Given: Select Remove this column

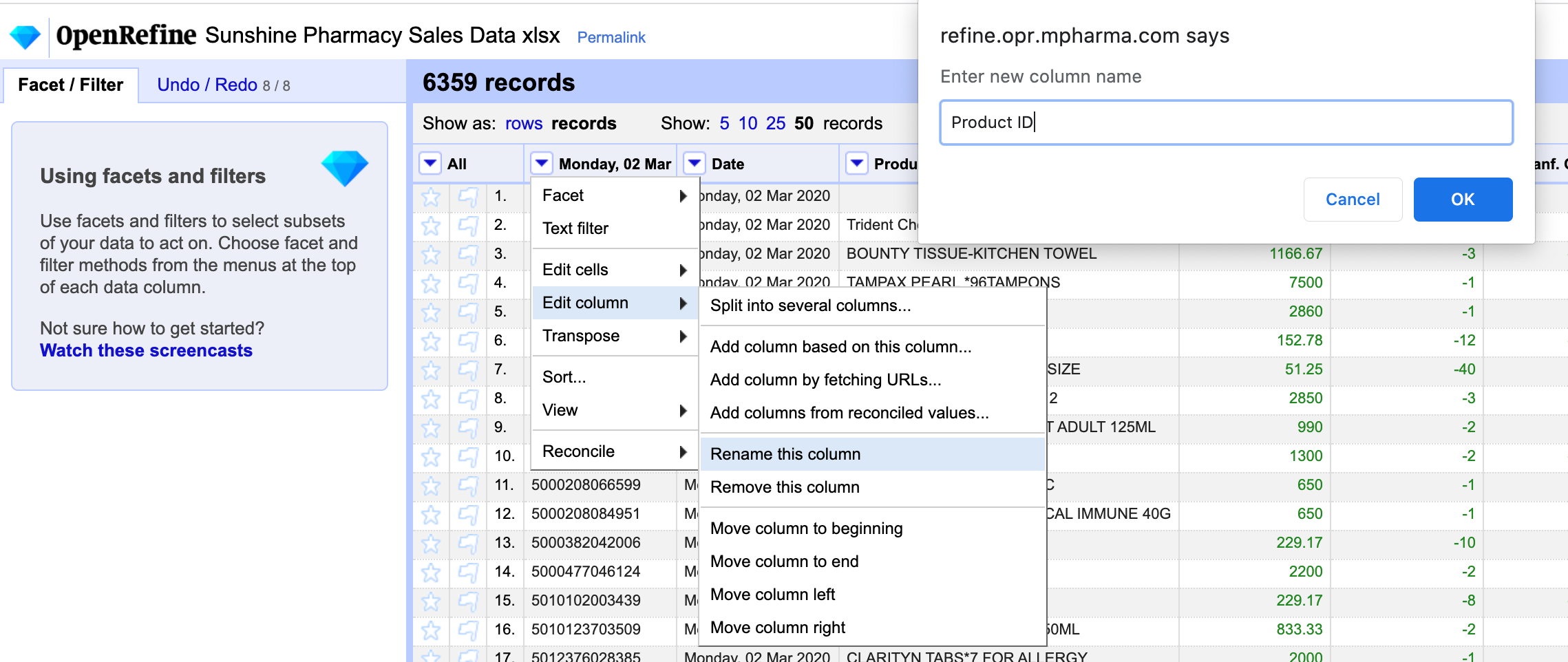Looking at the screenshot, I should click(785, 487).
